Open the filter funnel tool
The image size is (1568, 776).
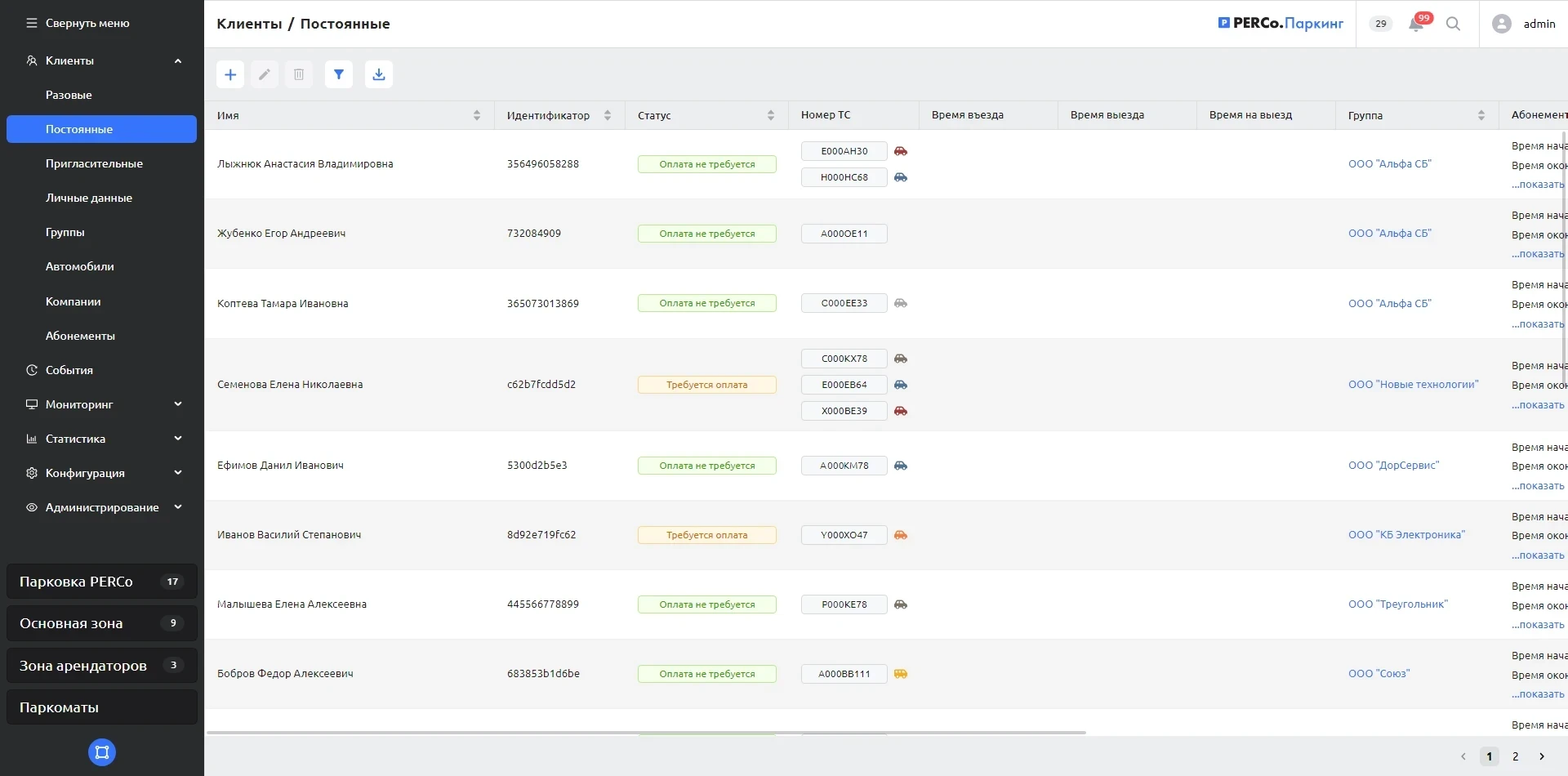tap(339, 74)
